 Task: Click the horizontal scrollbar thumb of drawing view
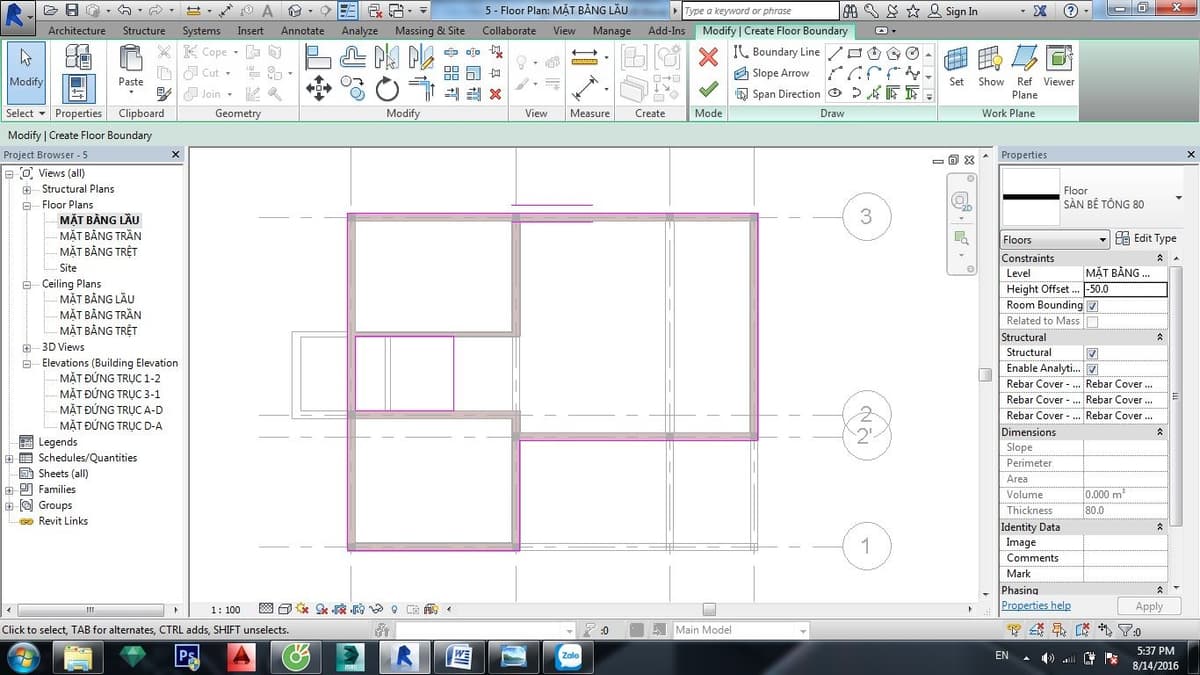pyautogui.click(x=709, y=609)
